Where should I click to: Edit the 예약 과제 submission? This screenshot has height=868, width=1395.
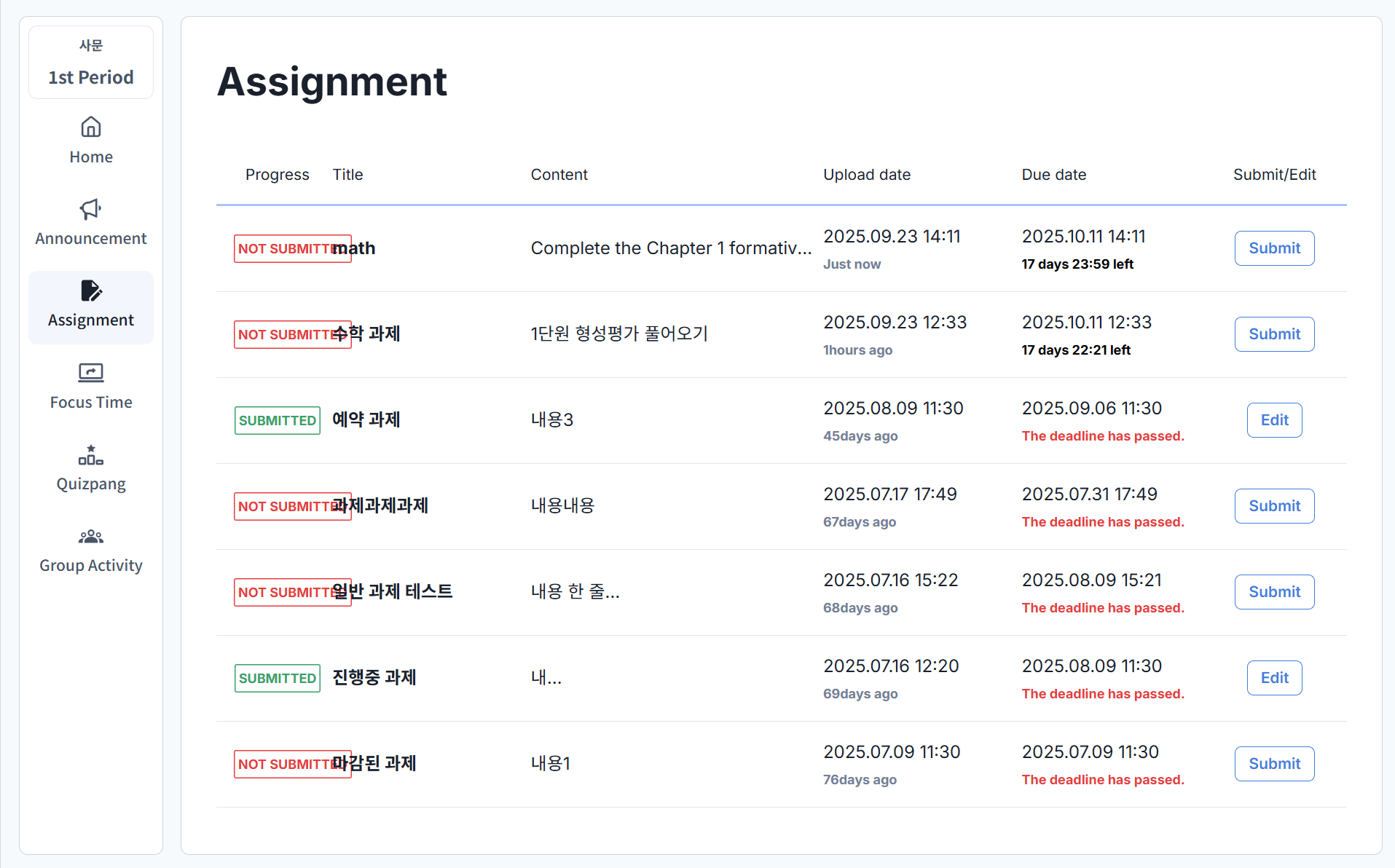[1274, 420]
